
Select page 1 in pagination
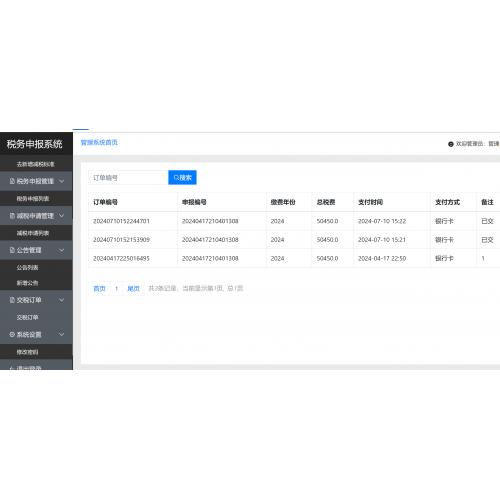tap(116, 289)
